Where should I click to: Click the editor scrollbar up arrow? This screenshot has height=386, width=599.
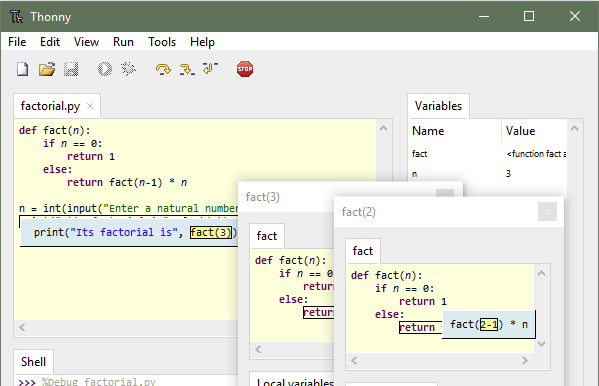click(x=384, y=128)
